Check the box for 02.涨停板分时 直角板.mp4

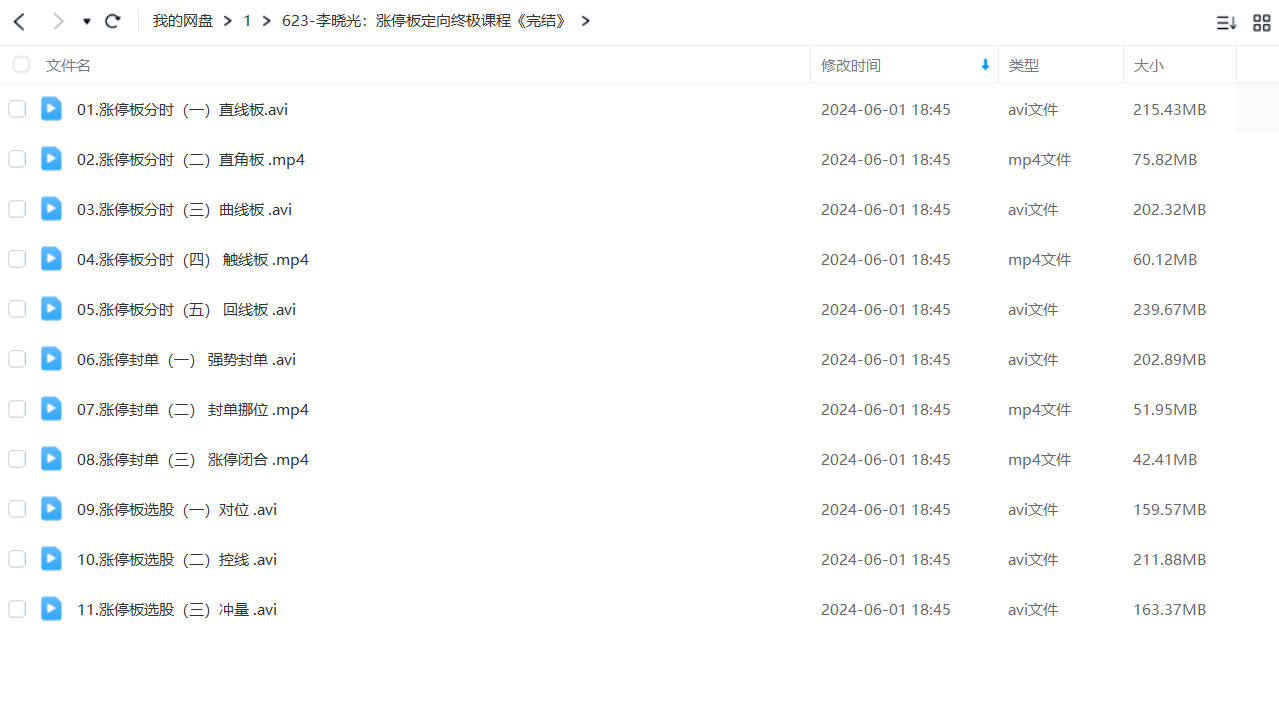click(x=17, y=159)
